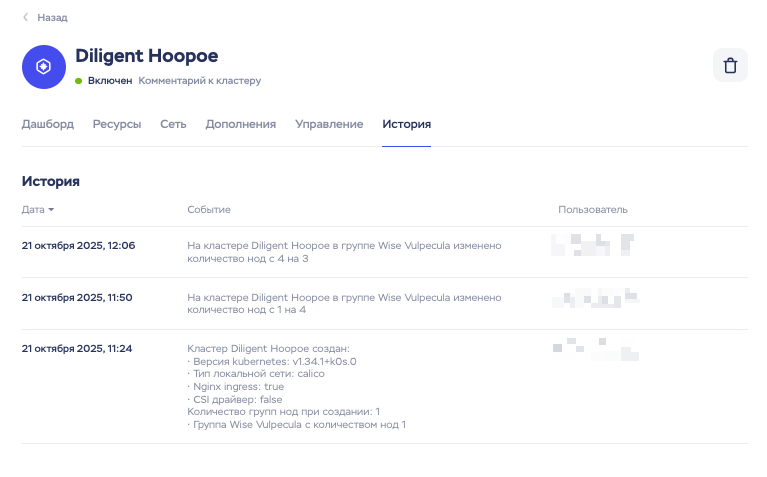Click the Событие column header
This screenshot has width=767, height=477.
pyautogui.click(x=209, y=210)
